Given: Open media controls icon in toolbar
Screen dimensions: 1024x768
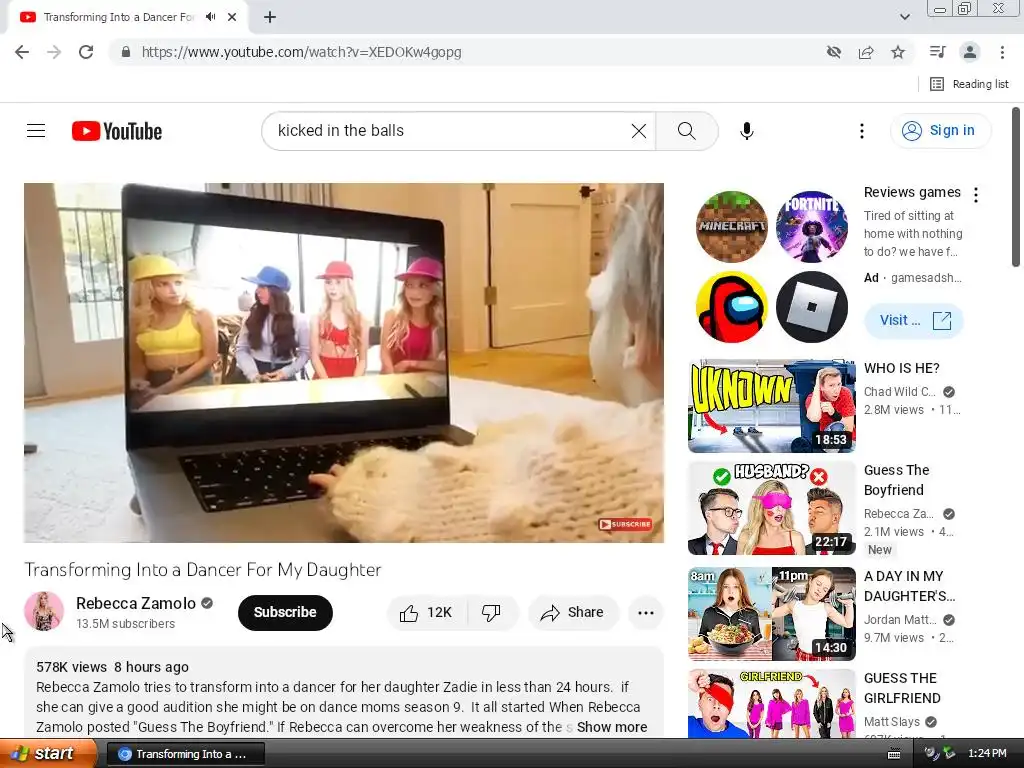Looking at the screenshot, I should point(937,52).
